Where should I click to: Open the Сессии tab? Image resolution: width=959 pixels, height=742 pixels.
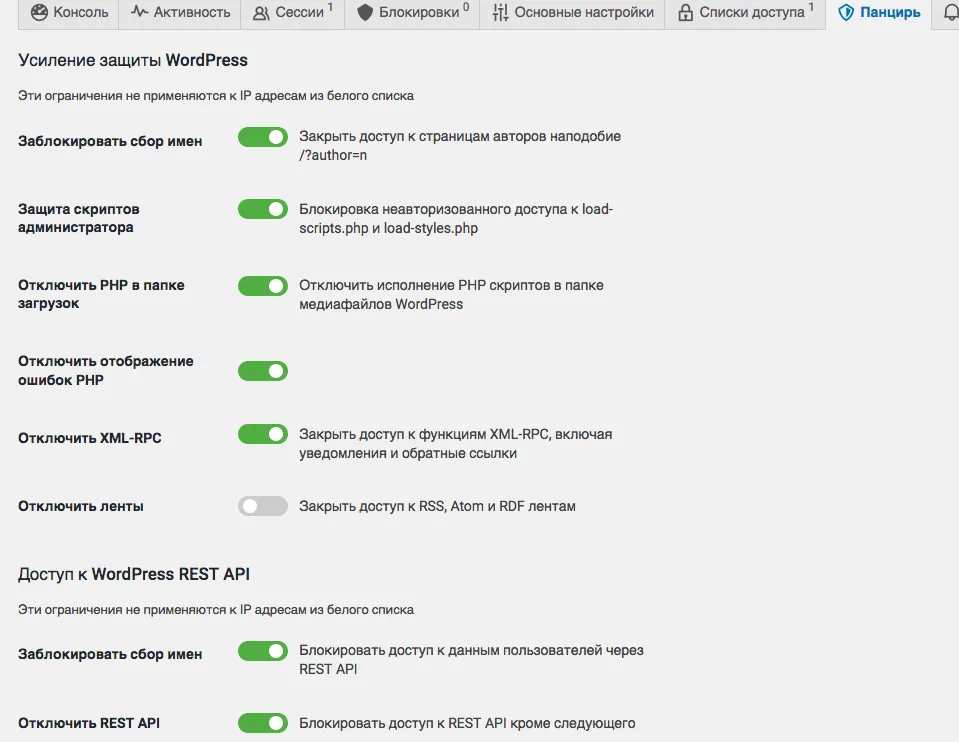(292, 12)
